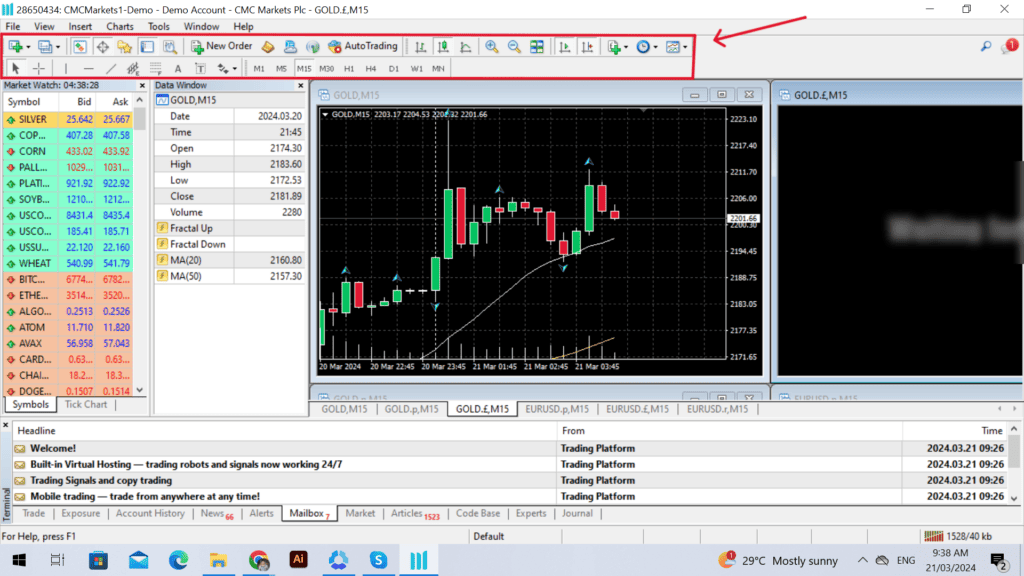This screenshot has width=1024, height=576.
Task: Draw a trendline with the Trendline tool
Action: coord(111,68)
